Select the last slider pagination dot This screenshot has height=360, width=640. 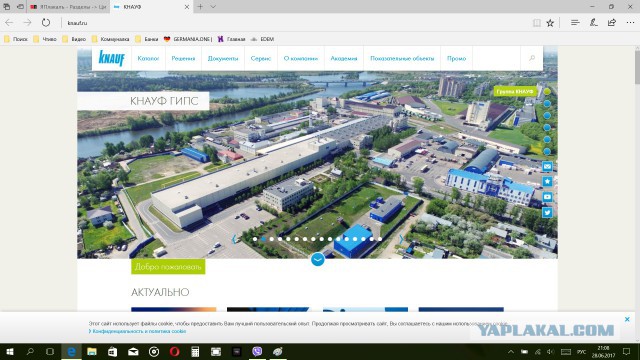(380, 239)
